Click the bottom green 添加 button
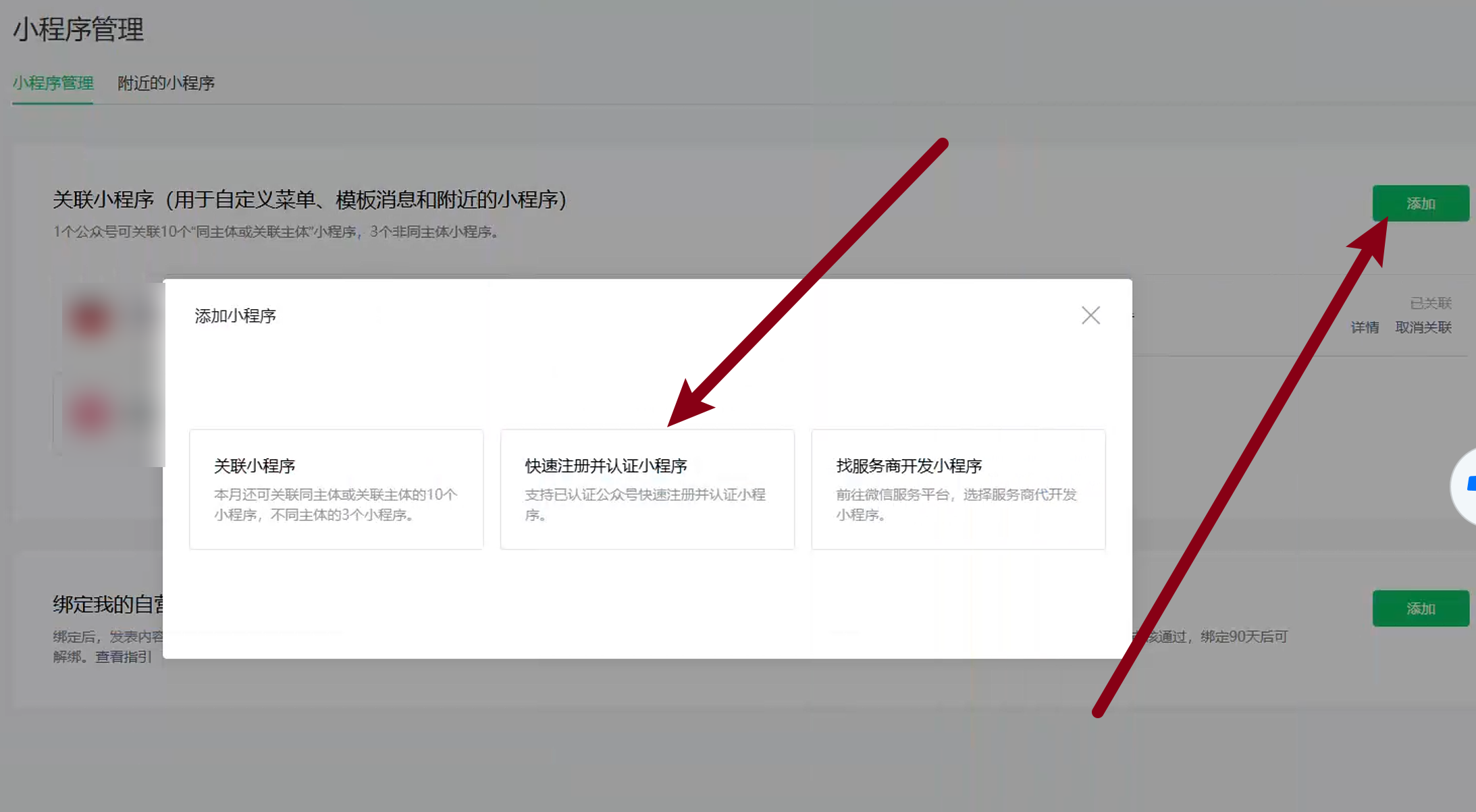Screen dimensions: 1476x812 click(1421, 608)
